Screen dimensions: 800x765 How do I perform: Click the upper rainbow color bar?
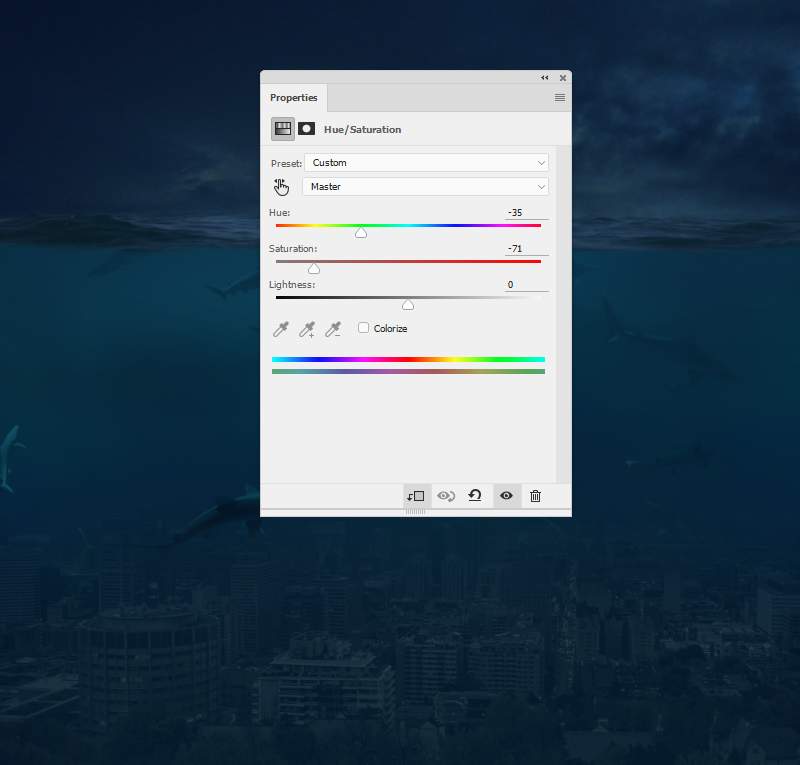coord(408,360)
